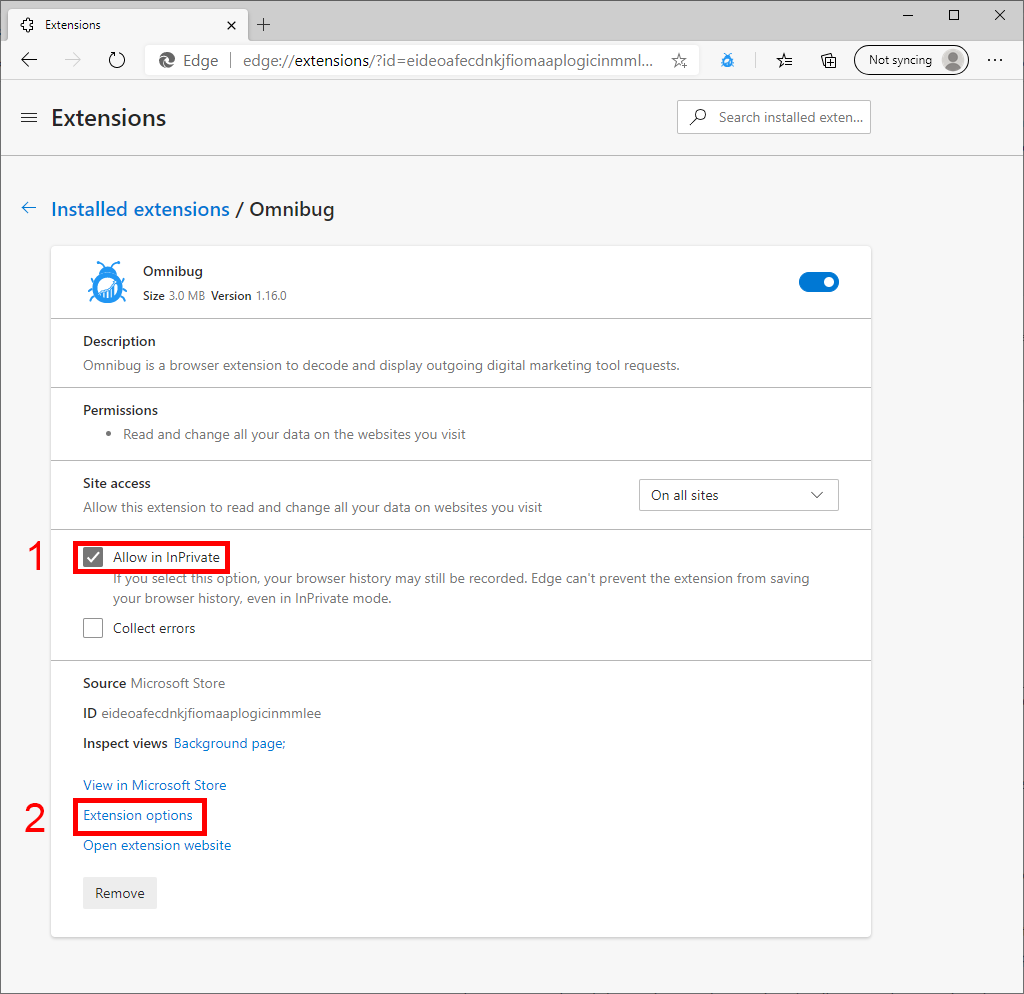Turn off the Omnibug extension toggle
This screenshot has height=994, width=1024.
click(818, 282)
